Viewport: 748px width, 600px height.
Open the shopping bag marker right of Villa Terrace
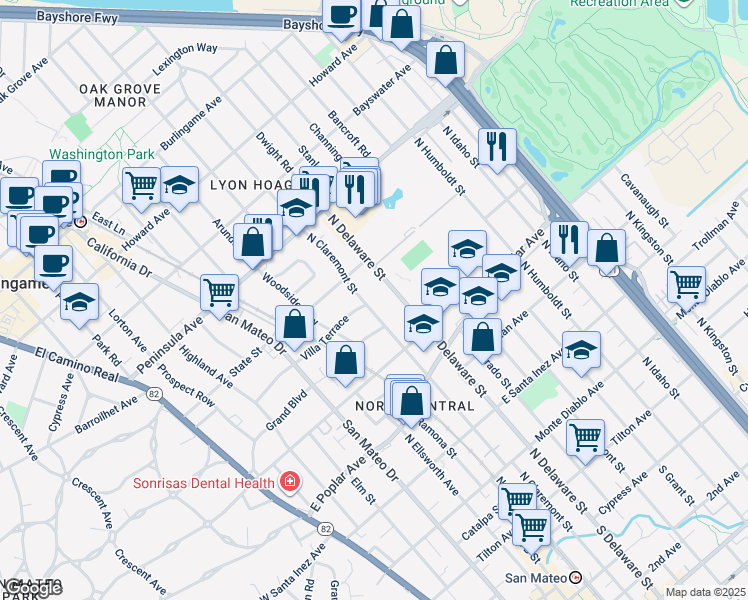(345, 360)
